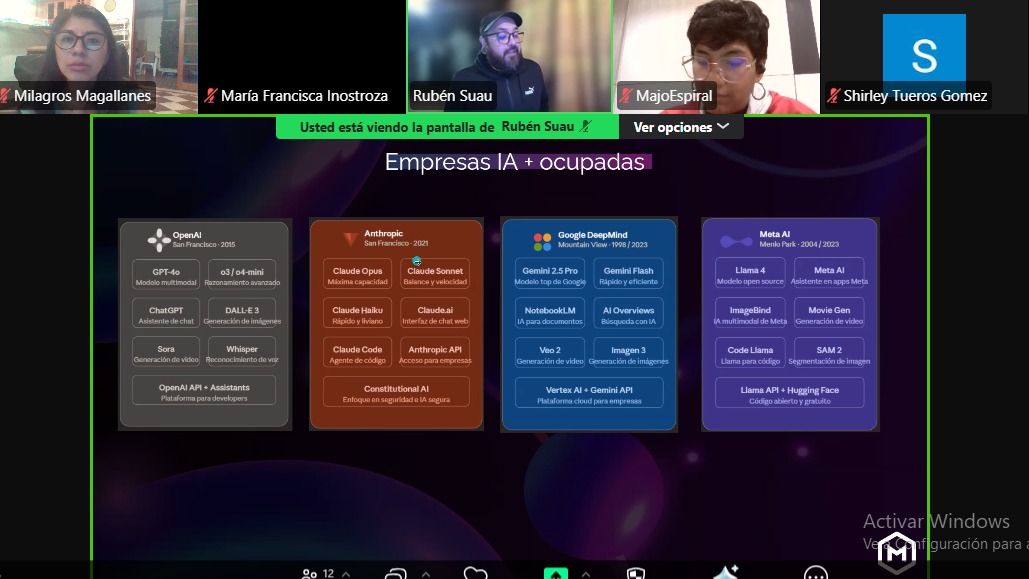Open the participants panel showing 12
The image size is (1029, 579).
[x=318, y=574]
